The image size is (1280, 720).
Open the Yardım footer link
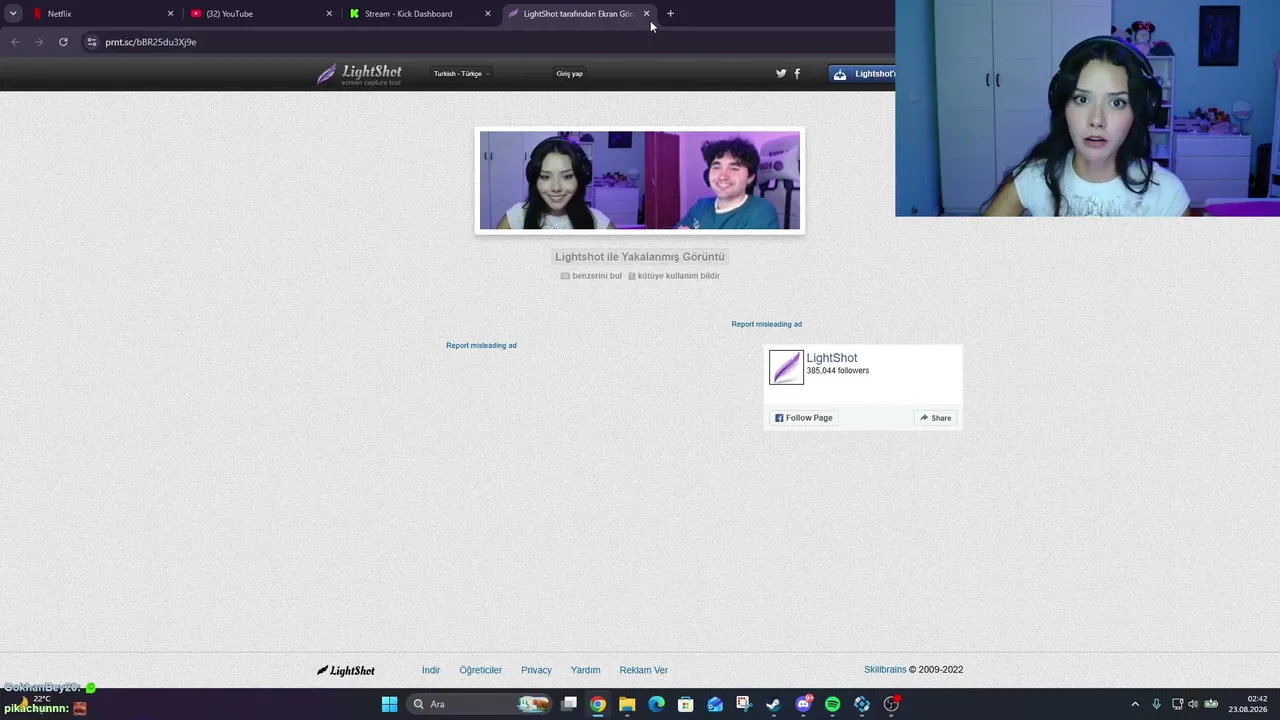585,670
